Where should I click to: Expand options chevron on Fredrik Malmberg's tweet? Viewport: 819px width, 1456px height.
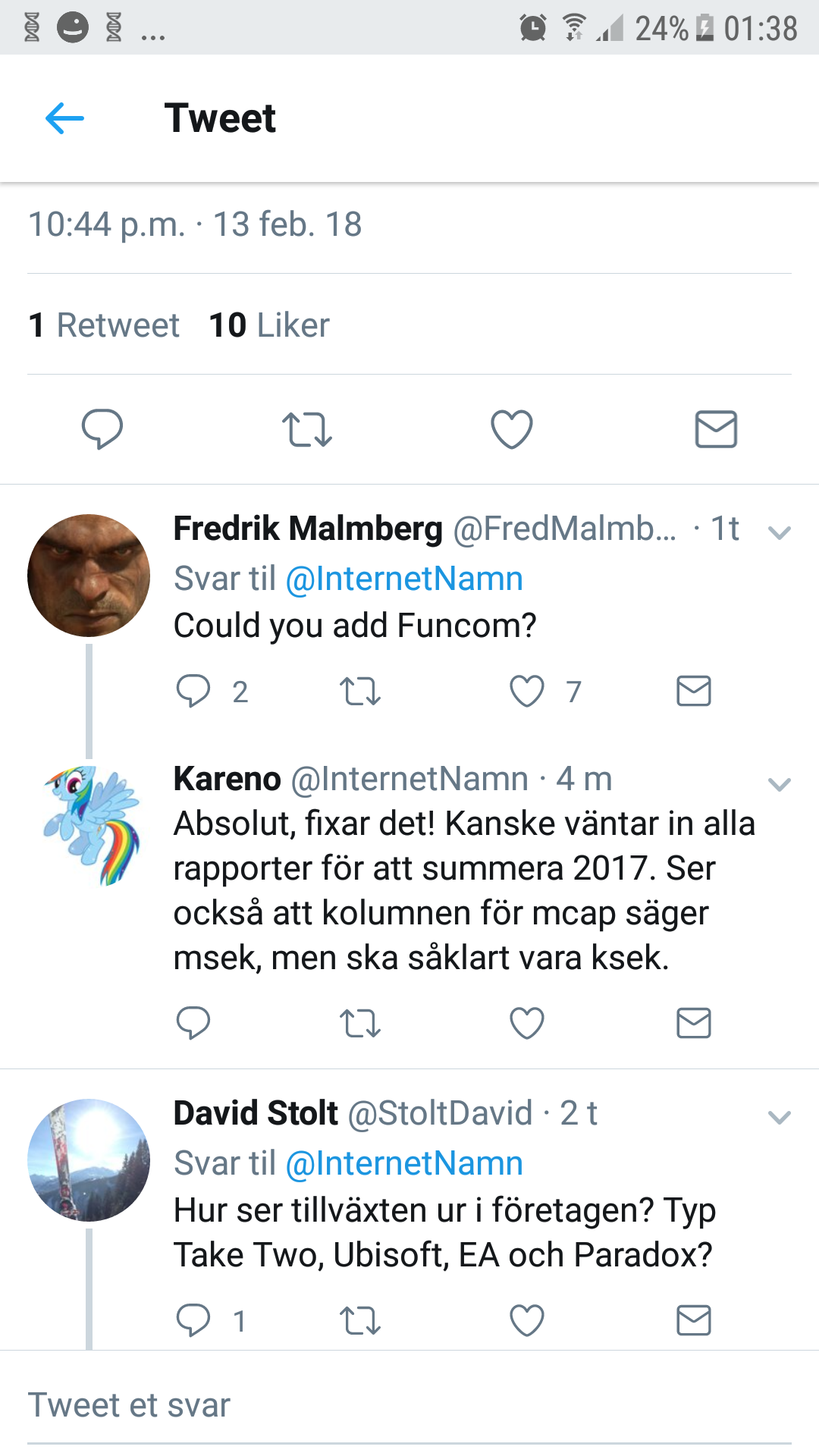coord(780,532)
